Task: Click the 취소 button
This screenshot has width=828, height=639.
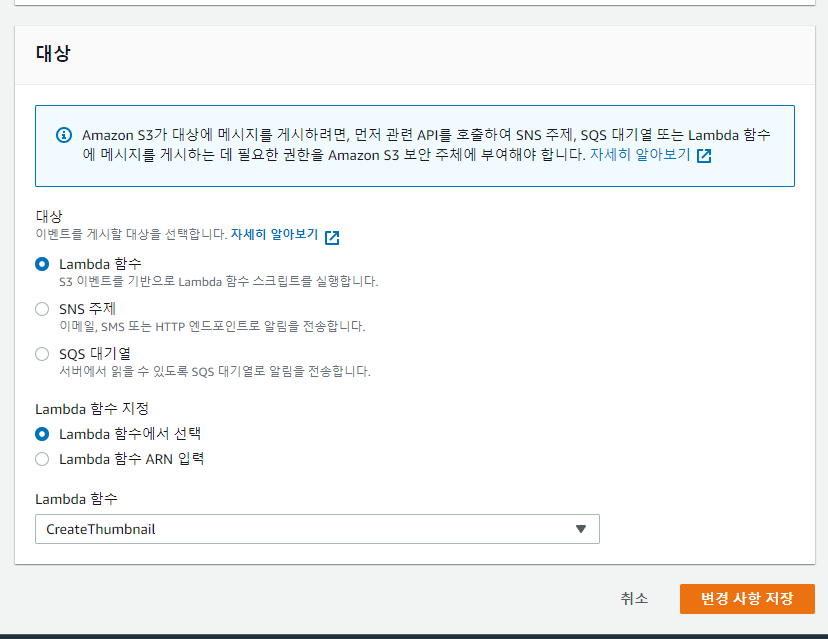Action: 634,599
